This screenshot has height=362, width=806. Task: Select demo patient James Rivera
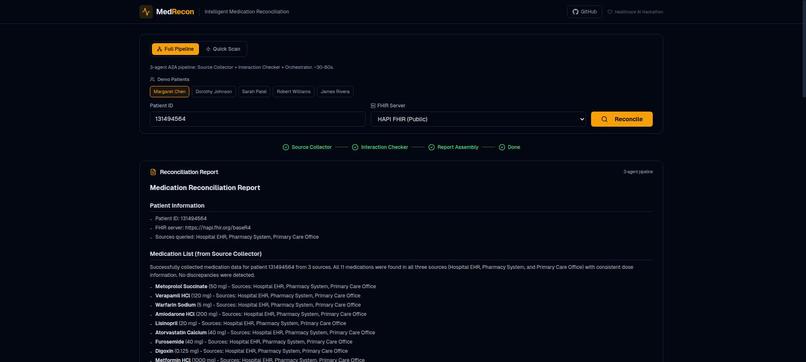tap(335, 92)
